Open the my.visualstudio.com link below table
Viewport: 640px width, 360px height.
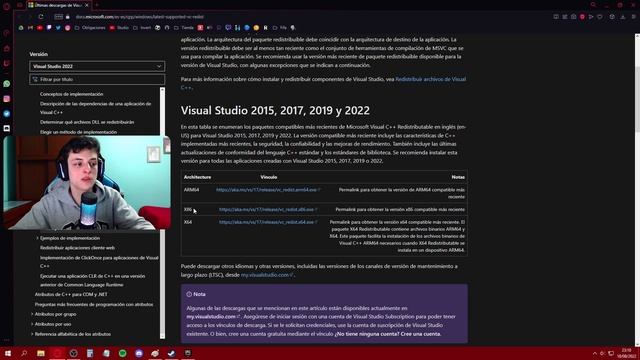click(x=267, y=275)
